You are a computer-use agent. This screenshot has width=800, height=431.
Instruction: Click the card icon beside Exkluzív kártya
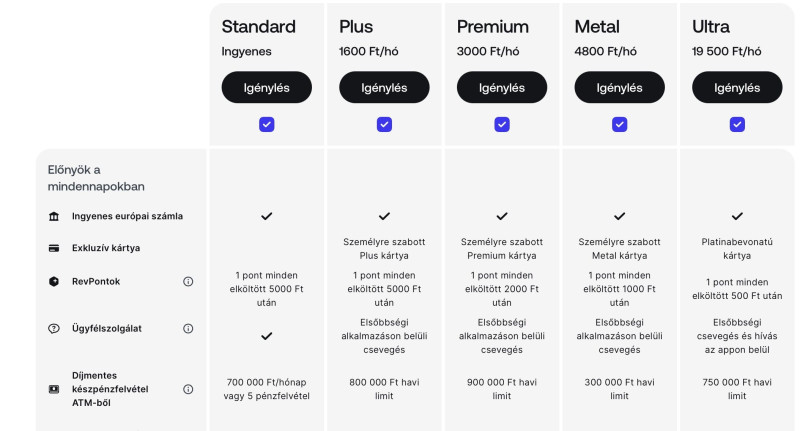click(53, 248)
